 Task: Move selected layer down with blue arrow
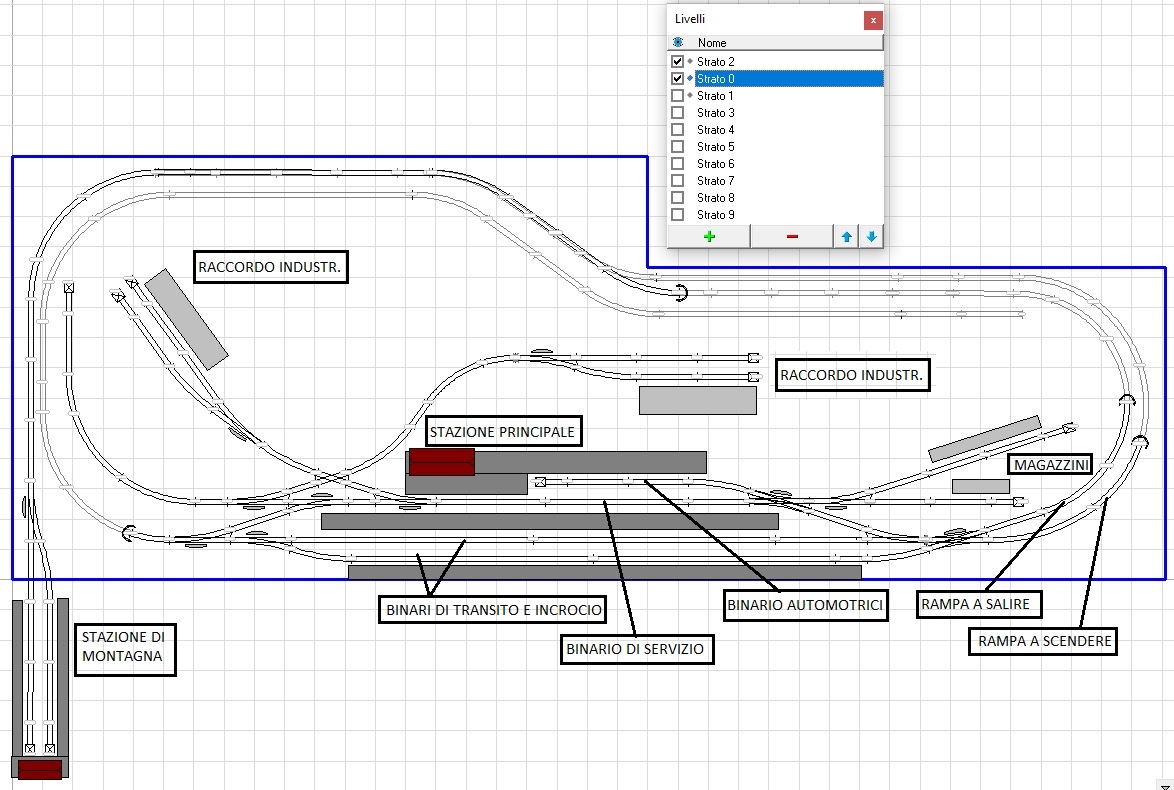click(x=871, y=236)
